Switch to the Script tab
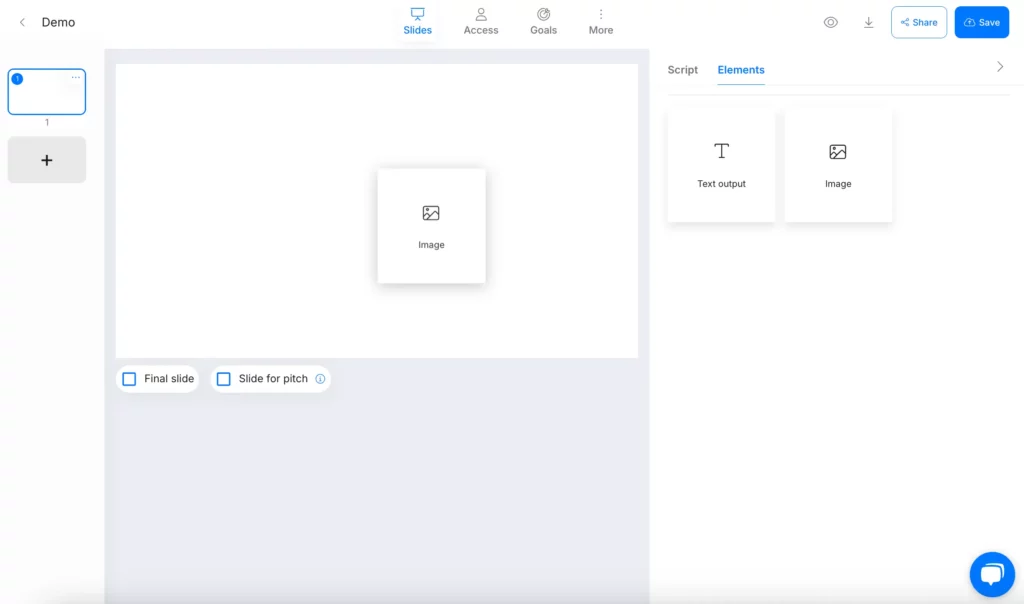Screen dimensions: 1024x604 click(x=682, y=70)
